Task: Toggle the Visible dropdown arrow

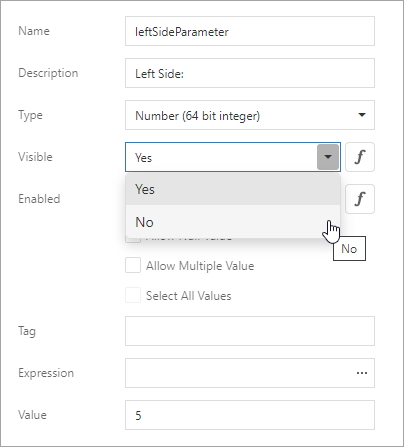Action: [328, 157]
